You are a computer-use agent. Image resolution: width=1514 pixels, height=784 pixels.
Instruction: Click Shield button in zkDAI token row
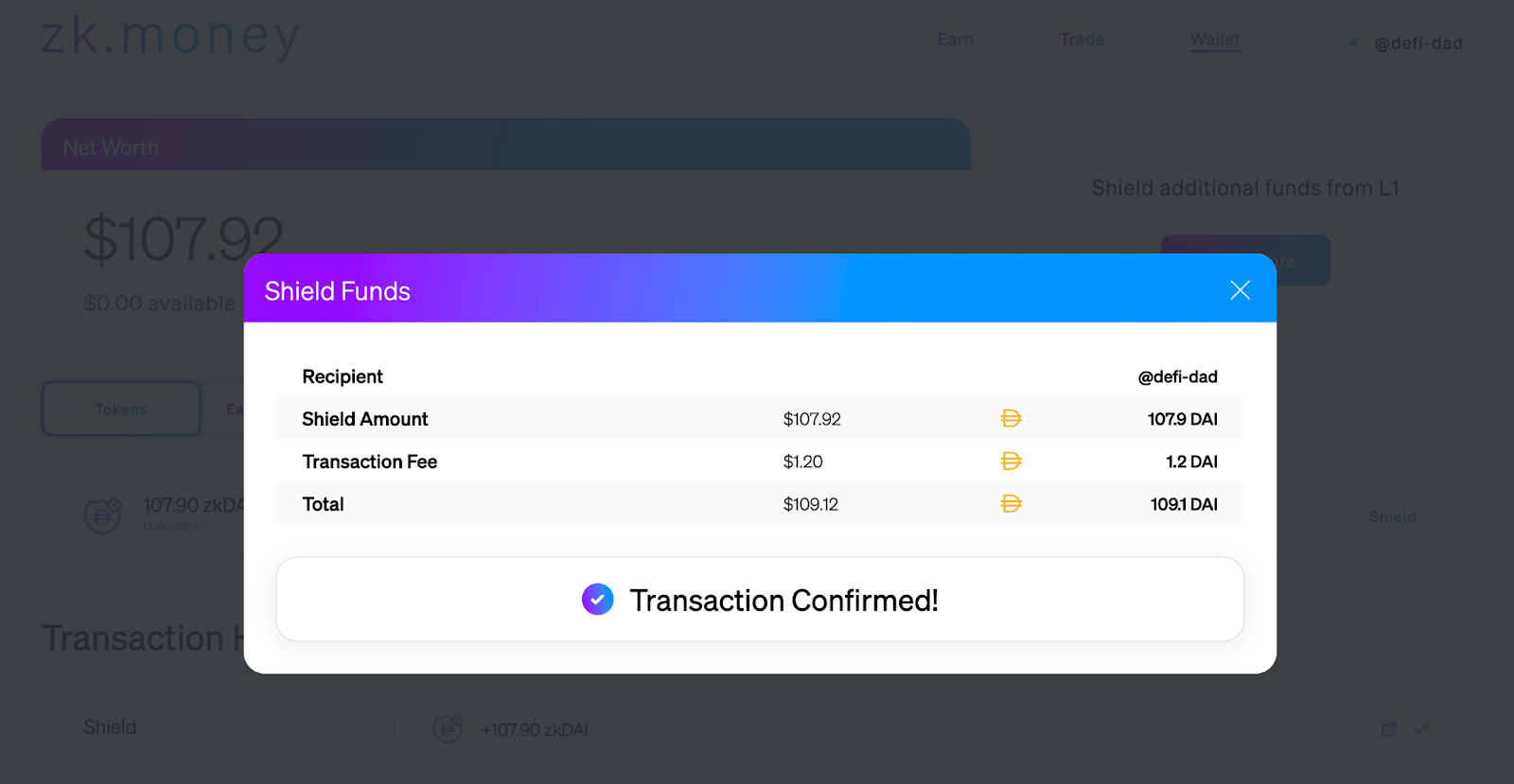[1393, 516]
